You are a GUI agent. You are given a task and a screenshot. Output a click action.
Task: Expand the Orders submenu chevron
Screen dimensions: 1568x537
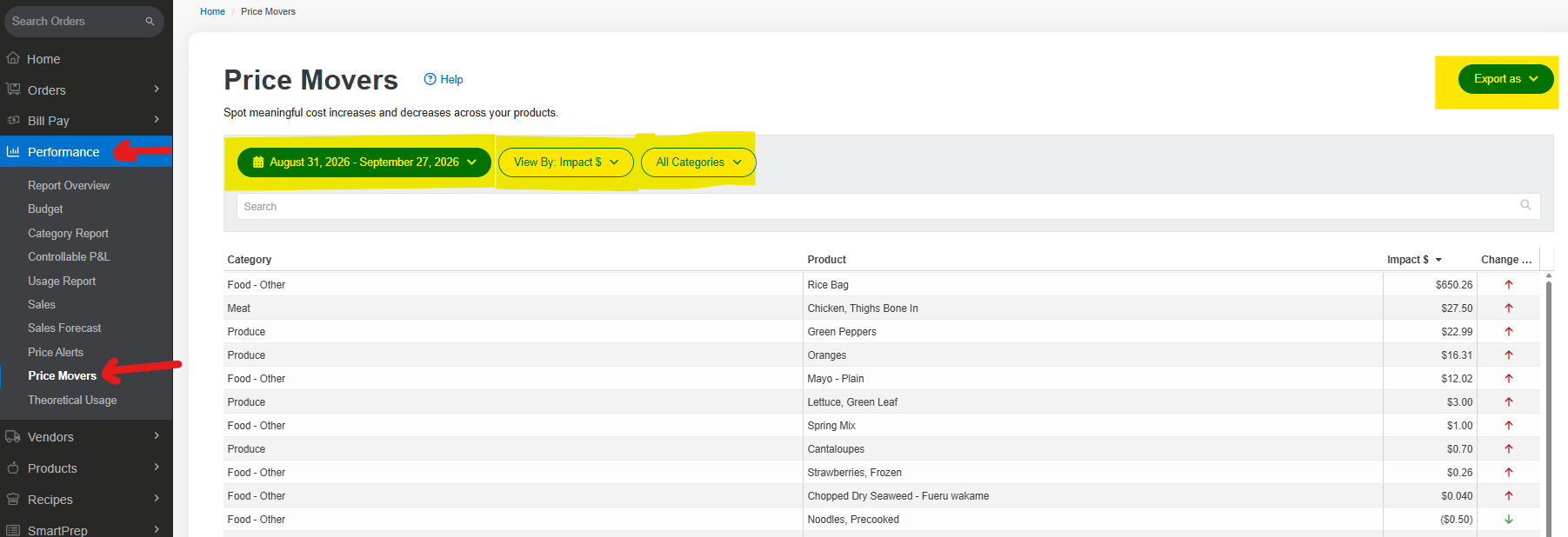point(157,89)
